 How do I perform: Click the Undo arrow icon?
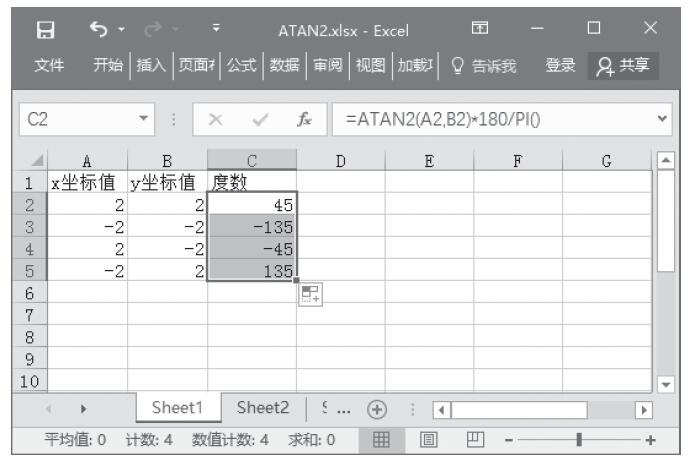98,29
